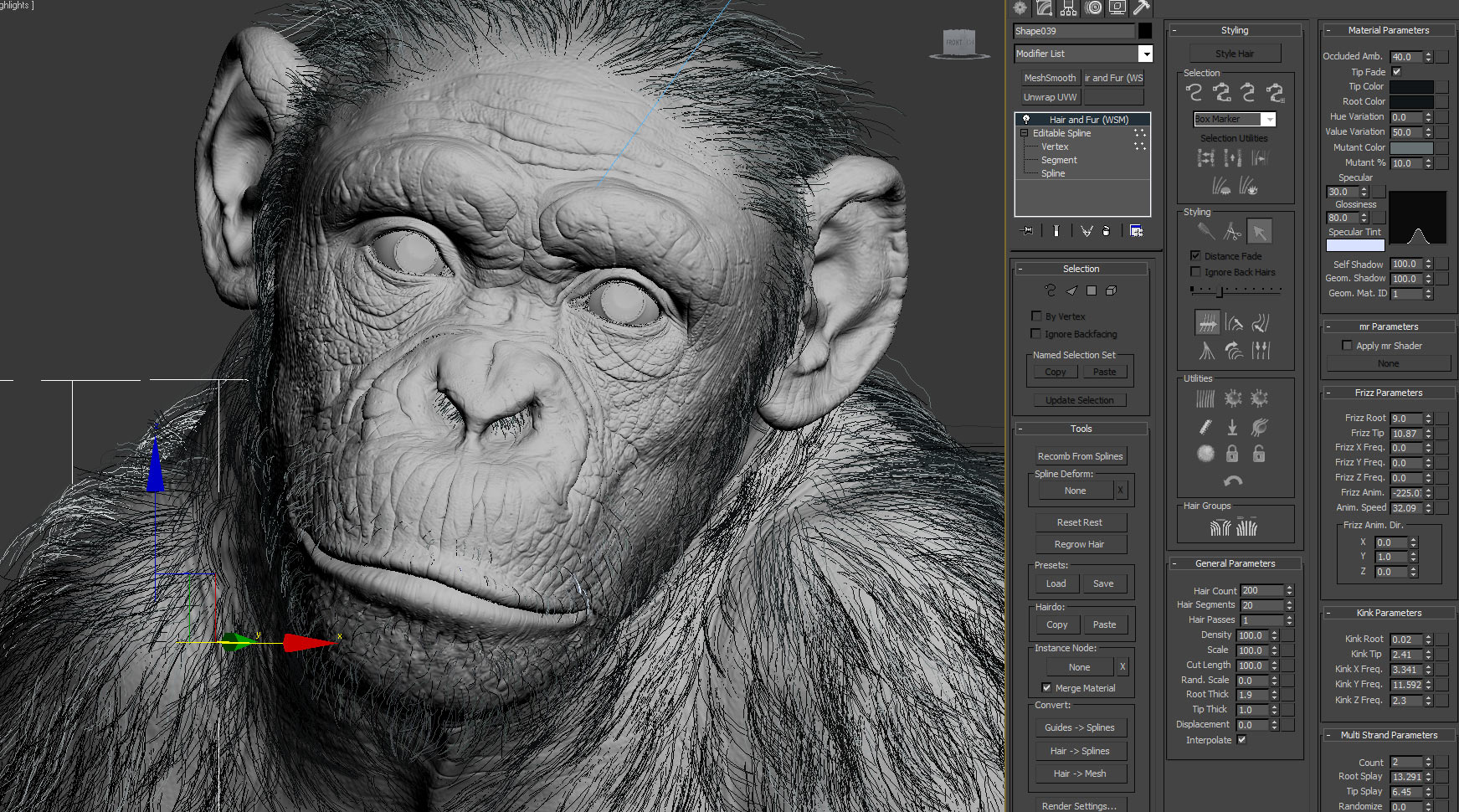Click Remove modifier trash icon
This screenshot has height=812, width=1459.
pyautogui.click(x=1107, y=231)
